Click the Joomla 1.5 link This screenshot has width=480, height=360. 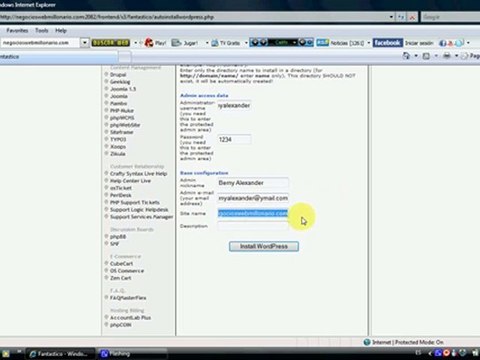[123, 89]
